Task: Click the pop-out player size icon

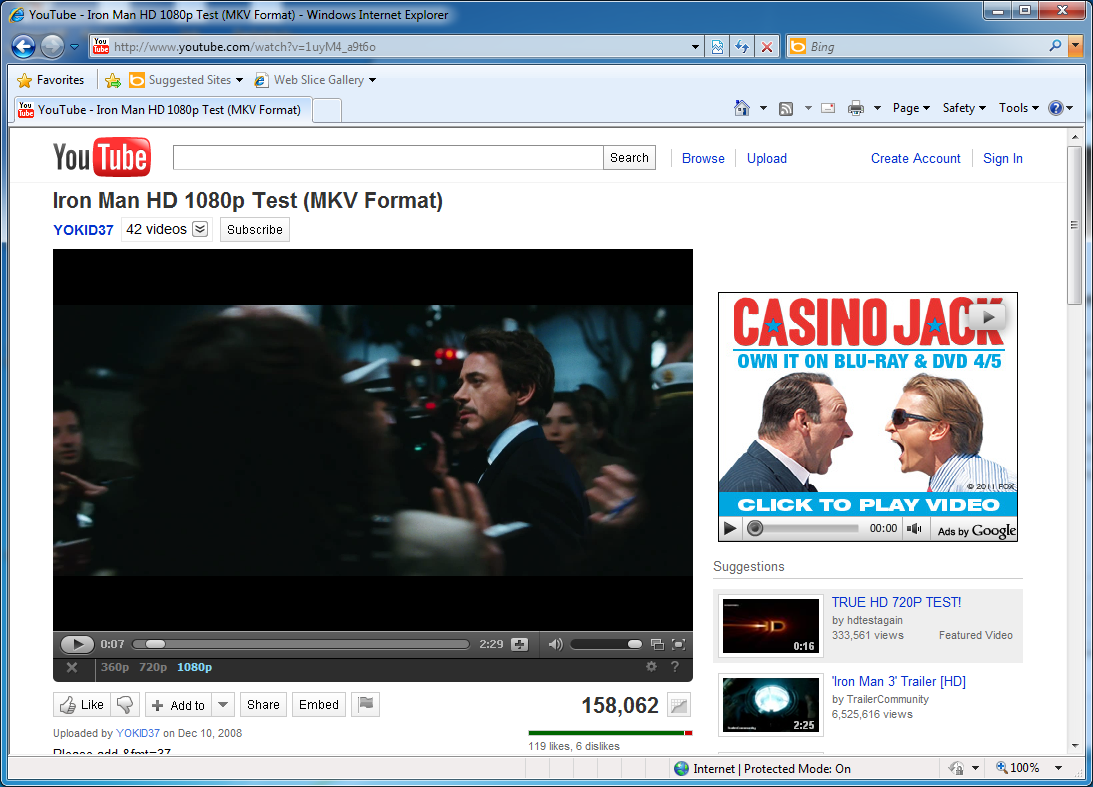Action: pos(656,644)
